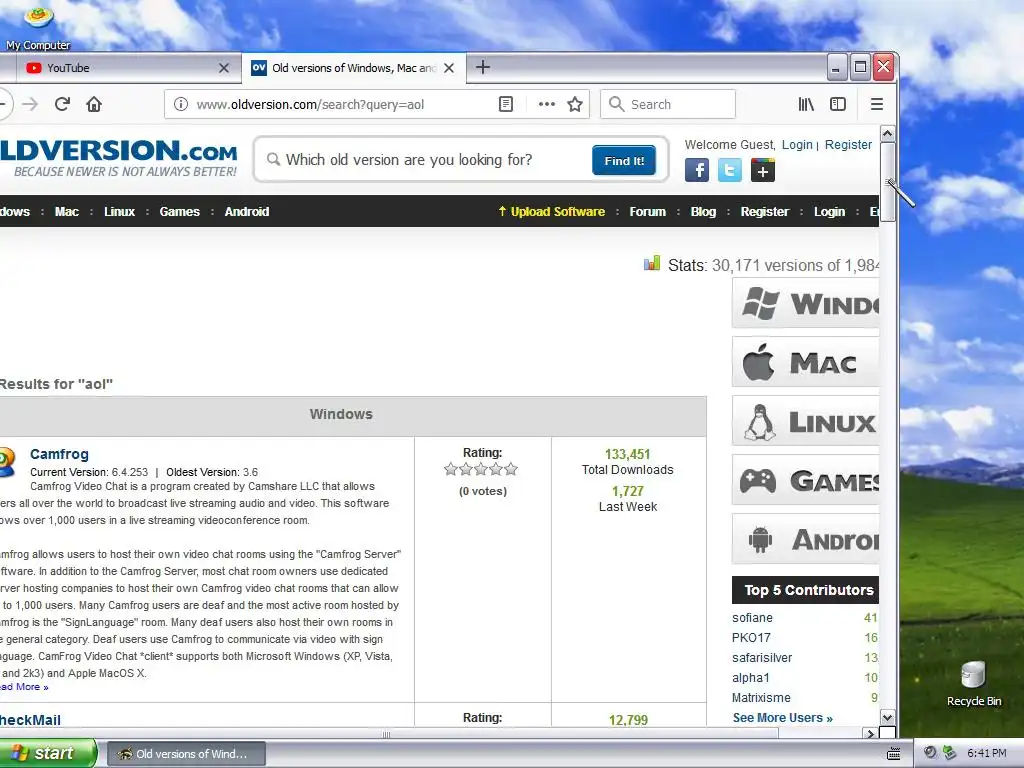Focus the 'Which old version' search field
The height and width of the screenshot is (768, 1024).
click(x=424, y=160)
